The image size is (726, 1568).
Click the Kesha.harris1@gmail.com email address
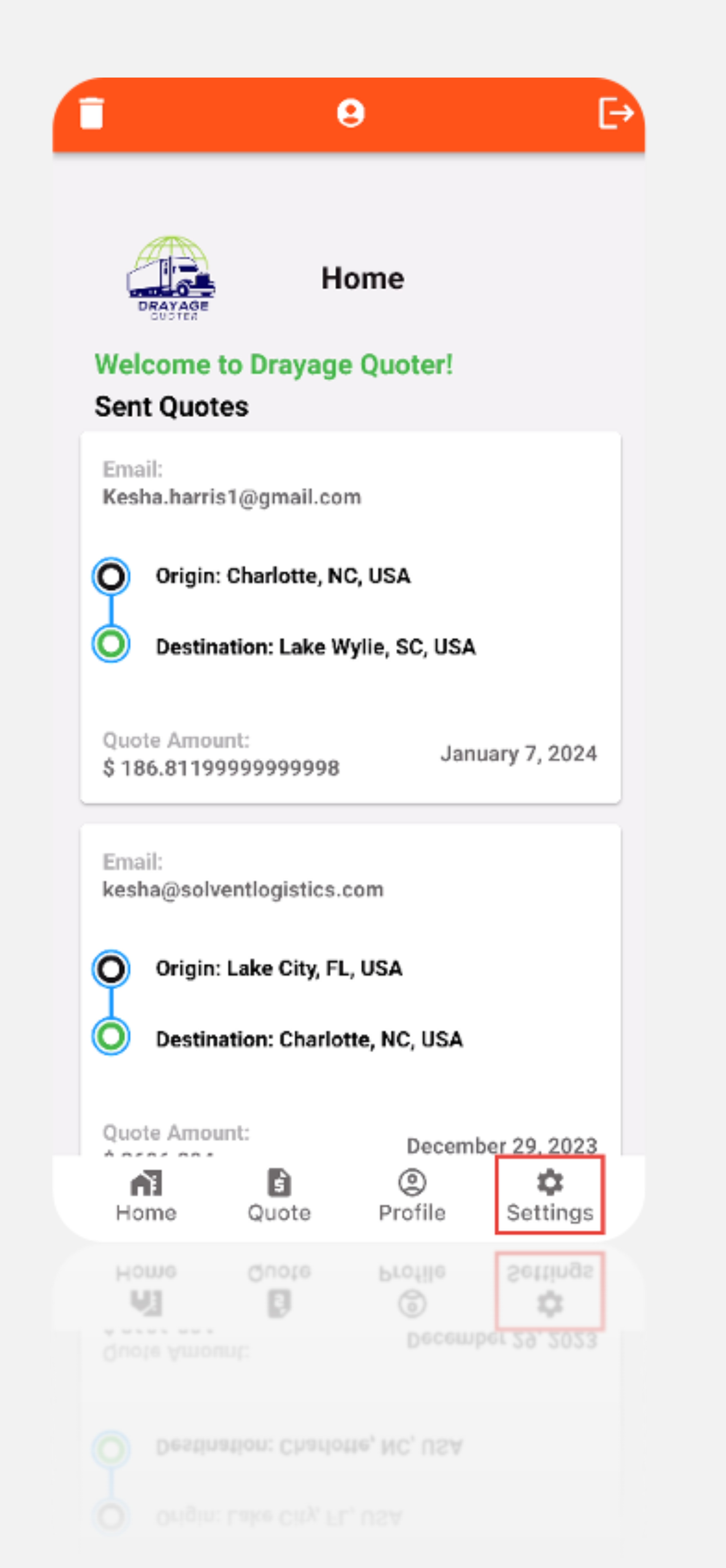[232, 497]
